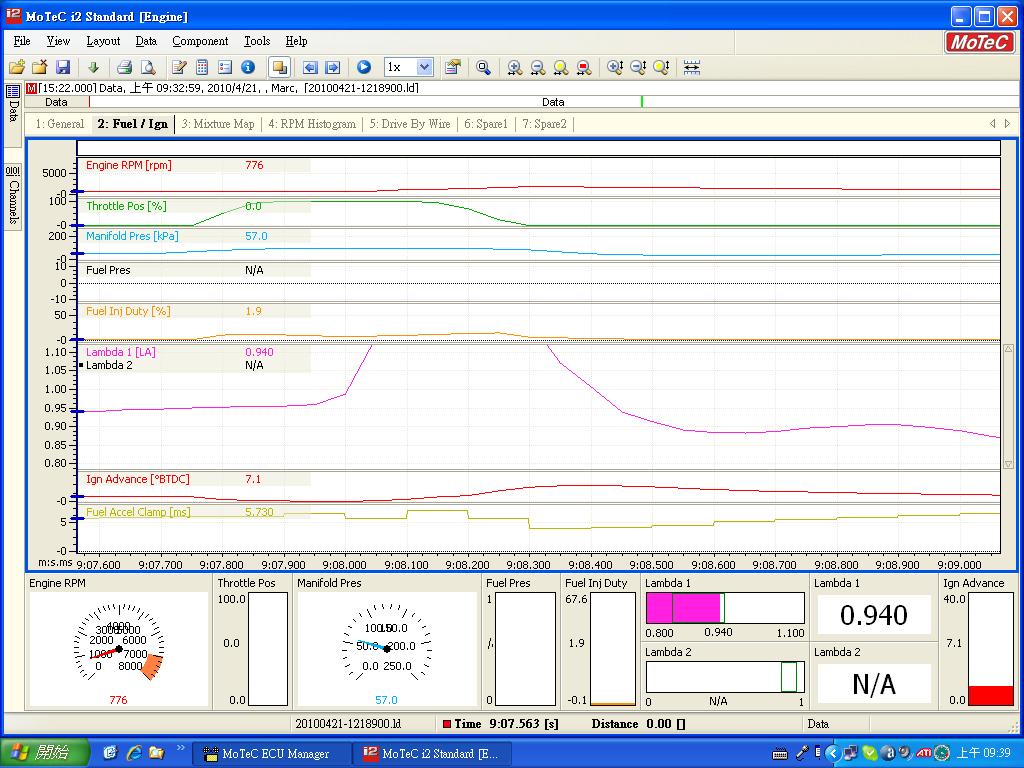Click the zoom in magnifier with horizontal arrows
Viewport: 1024px width, 768px height.
515,67
